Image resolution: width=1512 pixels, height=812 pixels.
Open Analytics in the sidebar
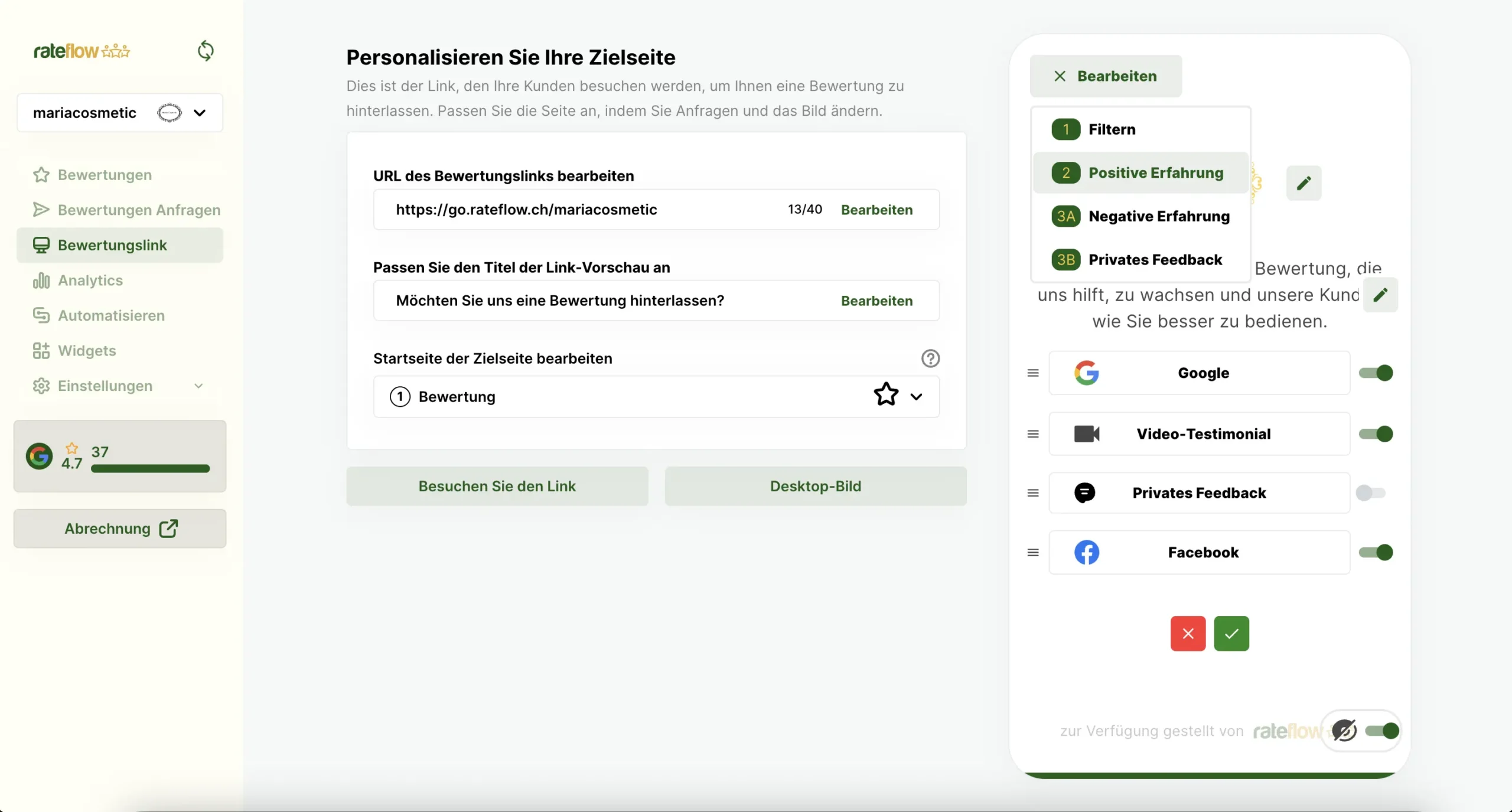tap(90, 281)
